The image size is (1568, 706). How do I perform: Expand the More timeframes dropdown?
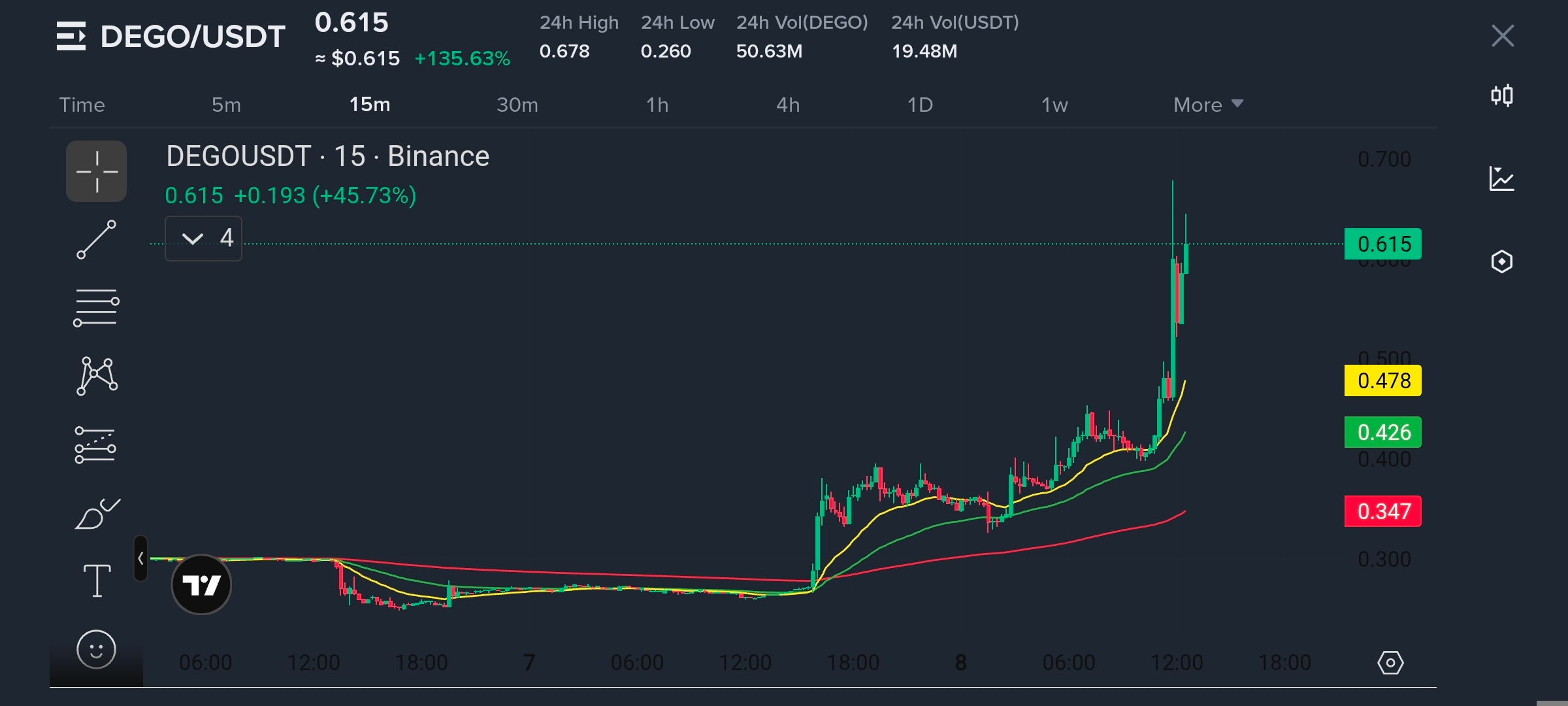tap(1207, 105)
